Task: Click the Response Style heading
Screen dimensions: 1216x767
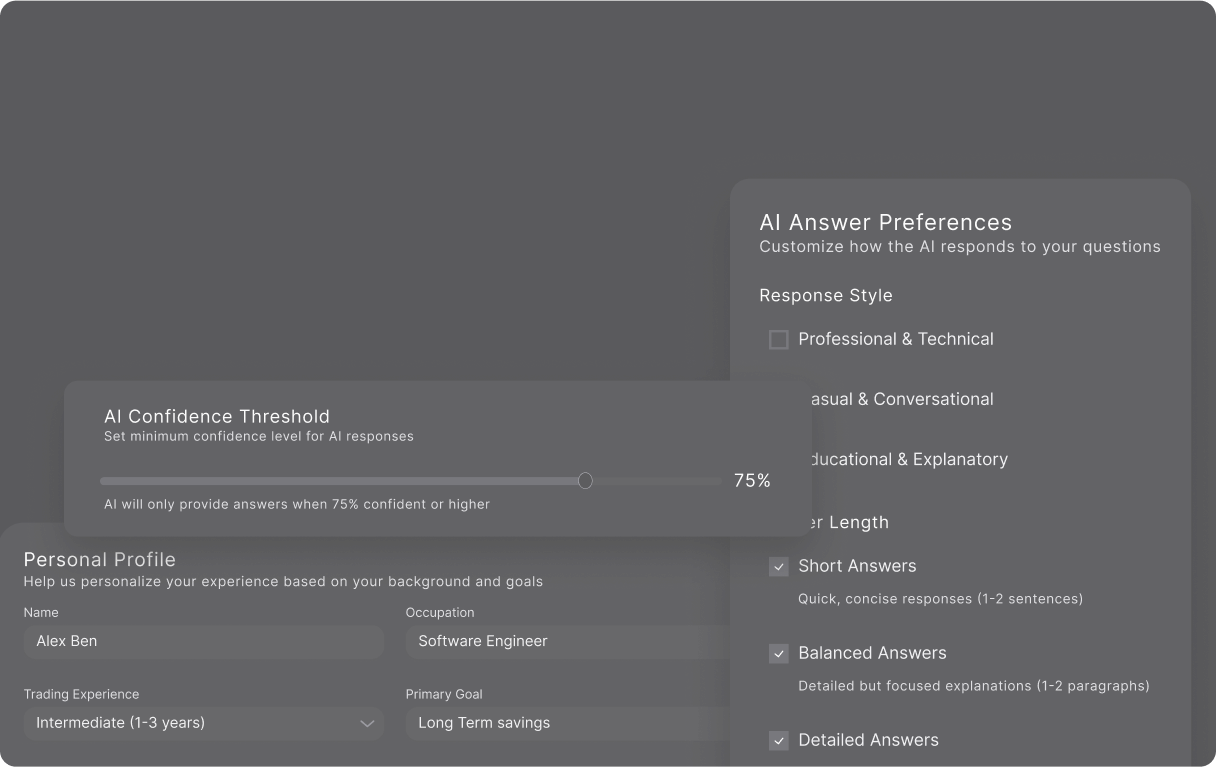Action: point(826,296)
